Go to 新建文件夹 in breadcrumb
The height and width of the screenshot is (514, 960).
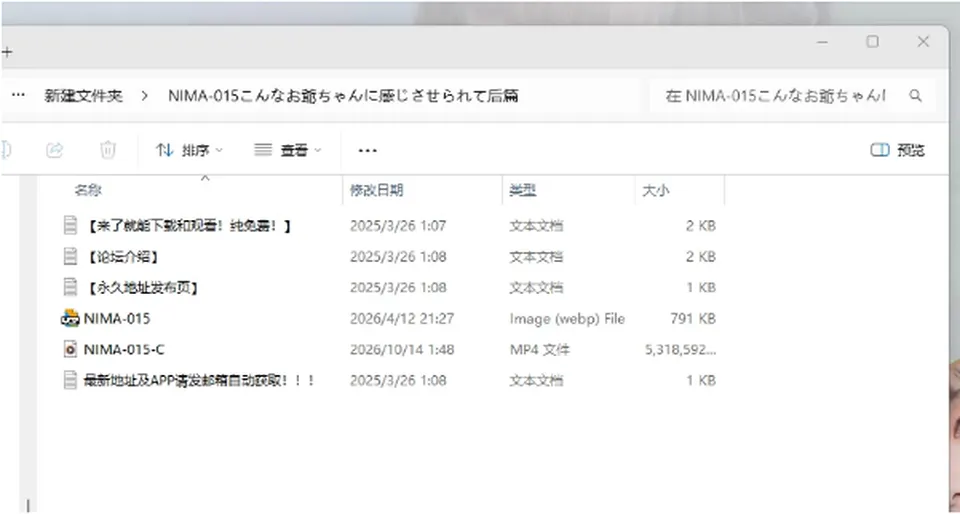[x=83, y=95]
